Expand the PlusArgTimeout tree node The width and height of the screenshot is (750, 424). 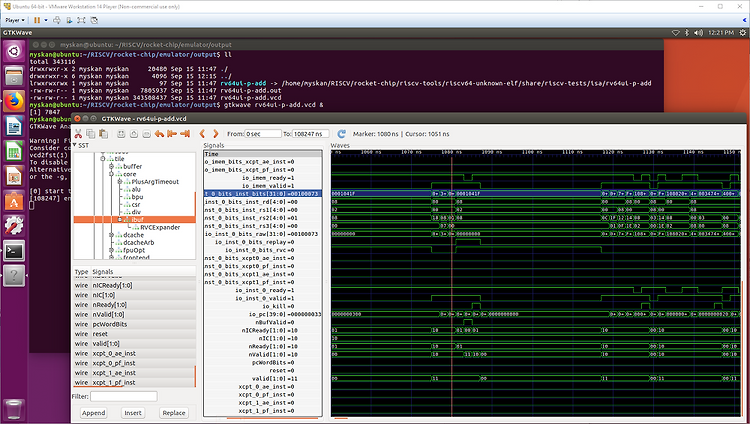120,181
